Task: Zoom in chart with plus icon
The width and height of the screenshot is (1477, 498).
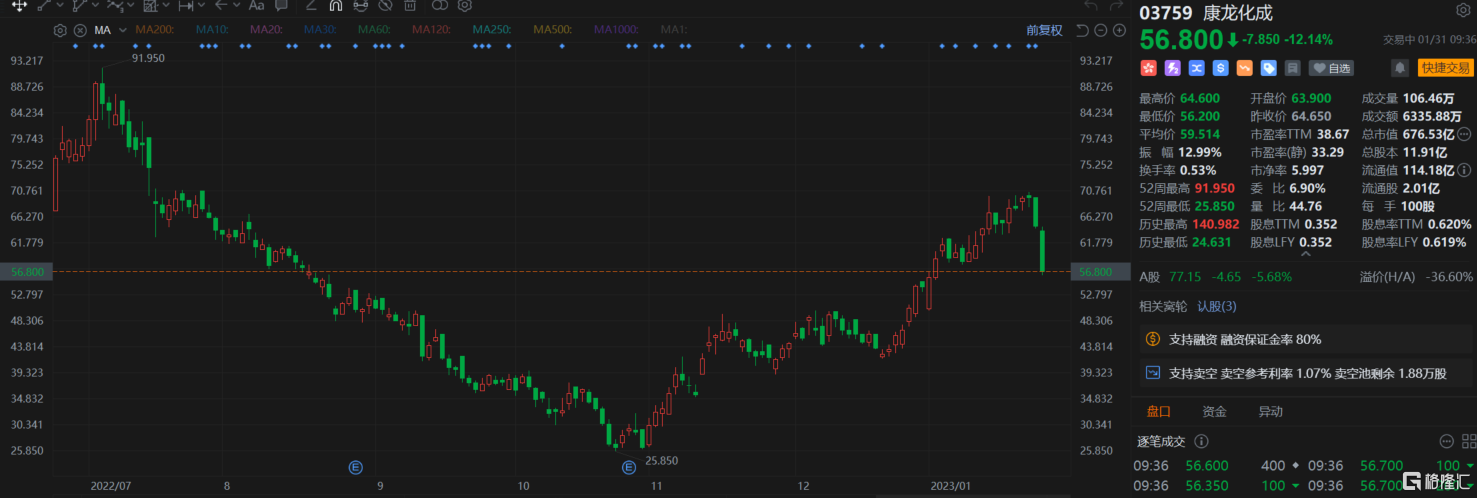Action: tap(1119, 30)
